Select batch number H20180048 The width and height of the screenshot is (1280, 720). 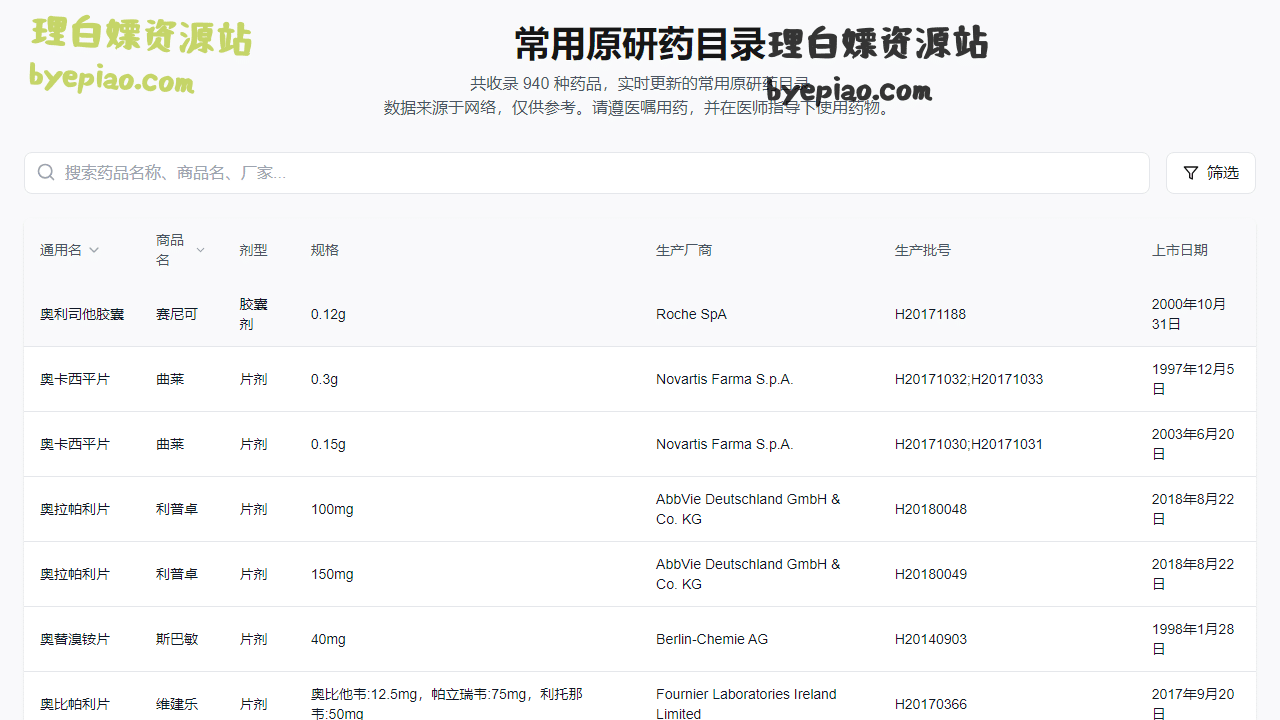click(x=931, y=509)
